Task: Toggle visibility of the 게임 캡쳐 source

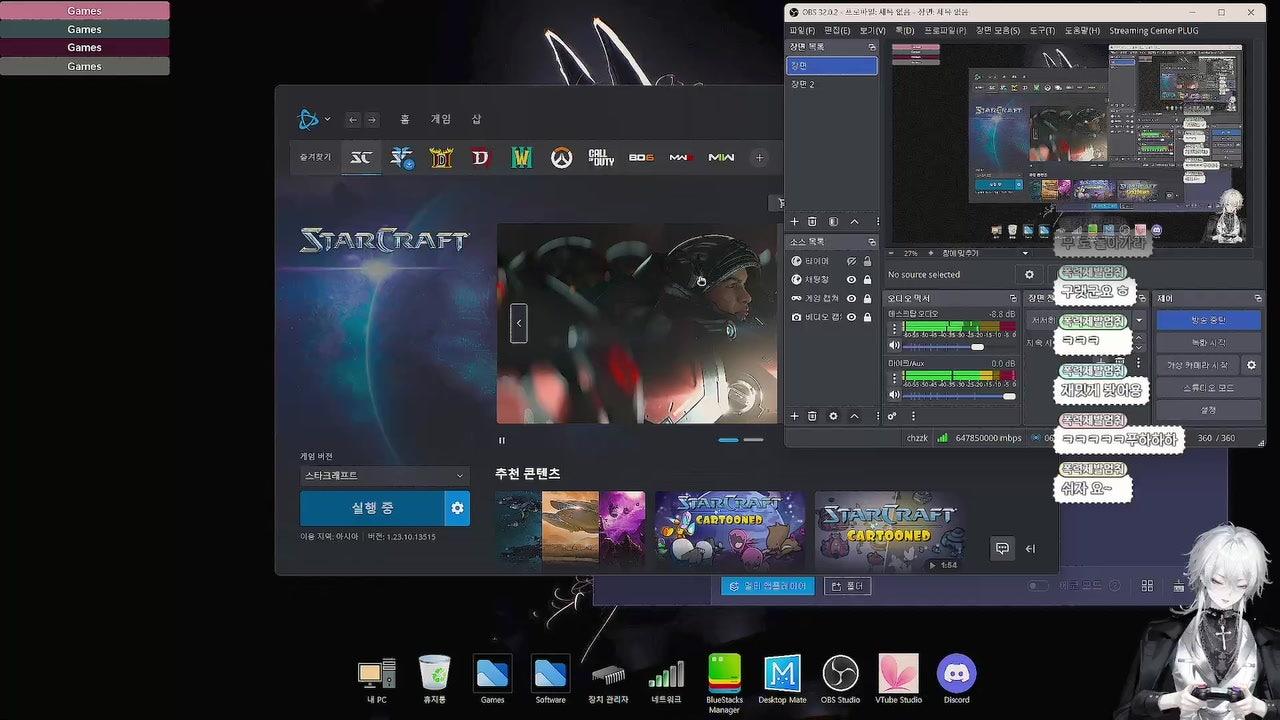Action: (851, 298)
